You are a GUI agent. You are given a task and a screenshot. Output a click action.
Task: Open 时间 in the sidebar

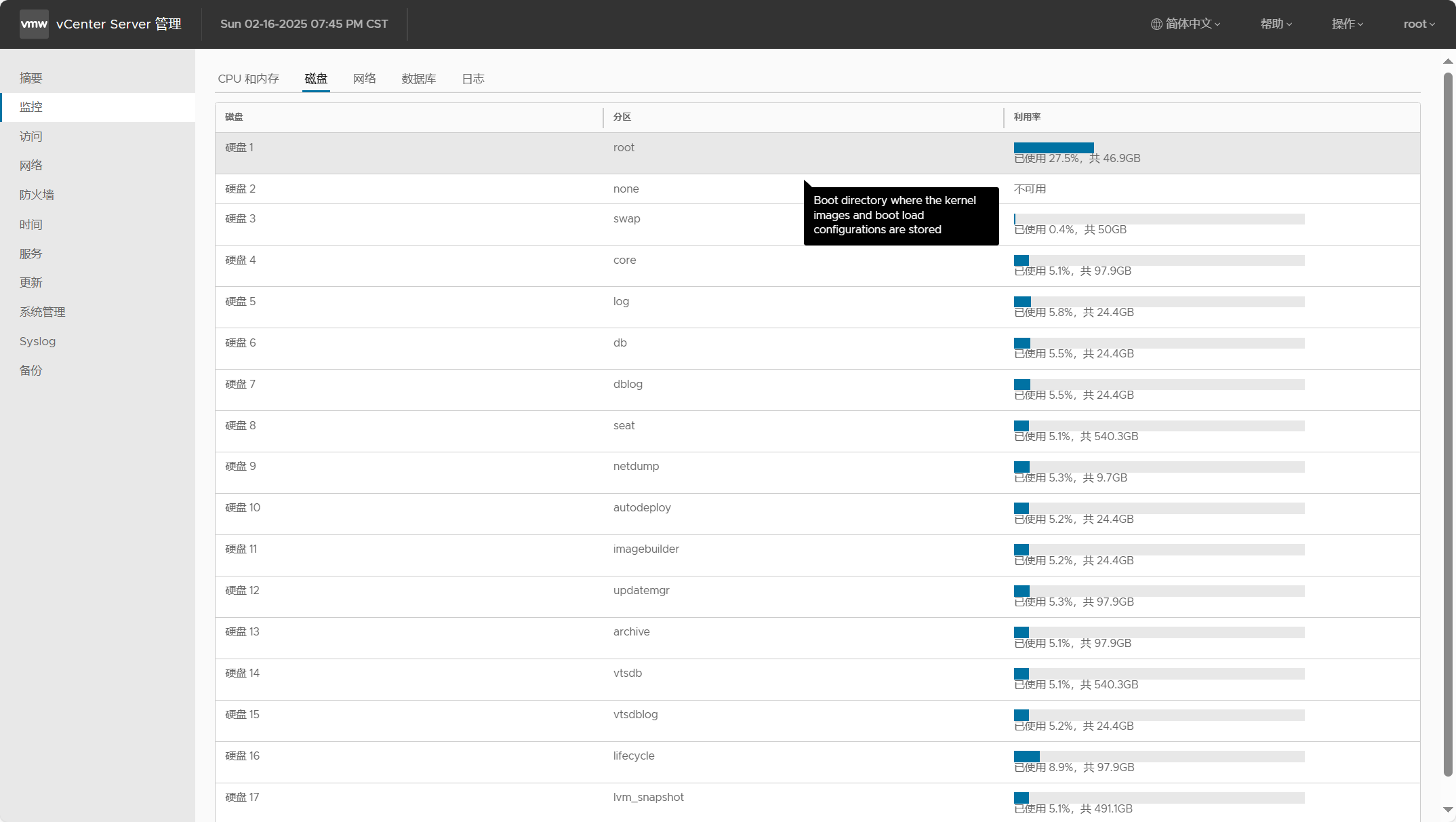98,224
